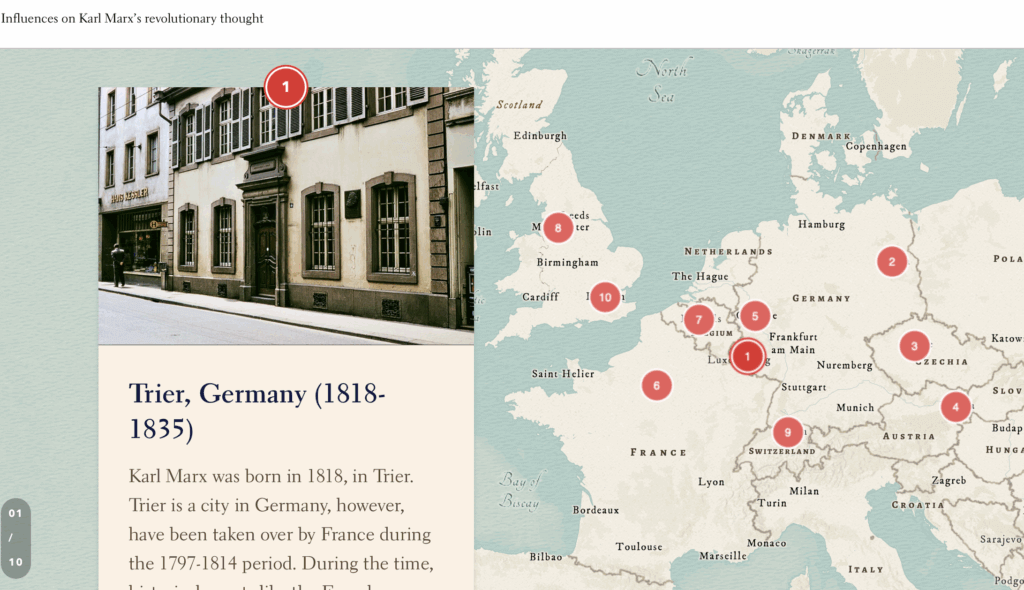Click the 01 / 10 slide counter
1024x590 pixels.
[15, 538]
